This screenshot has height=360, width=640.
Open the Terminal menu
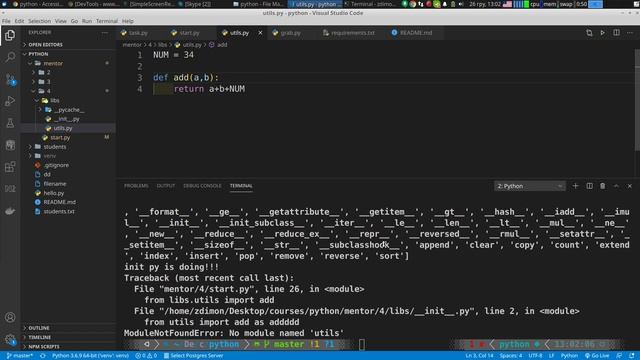coord(107,21)
